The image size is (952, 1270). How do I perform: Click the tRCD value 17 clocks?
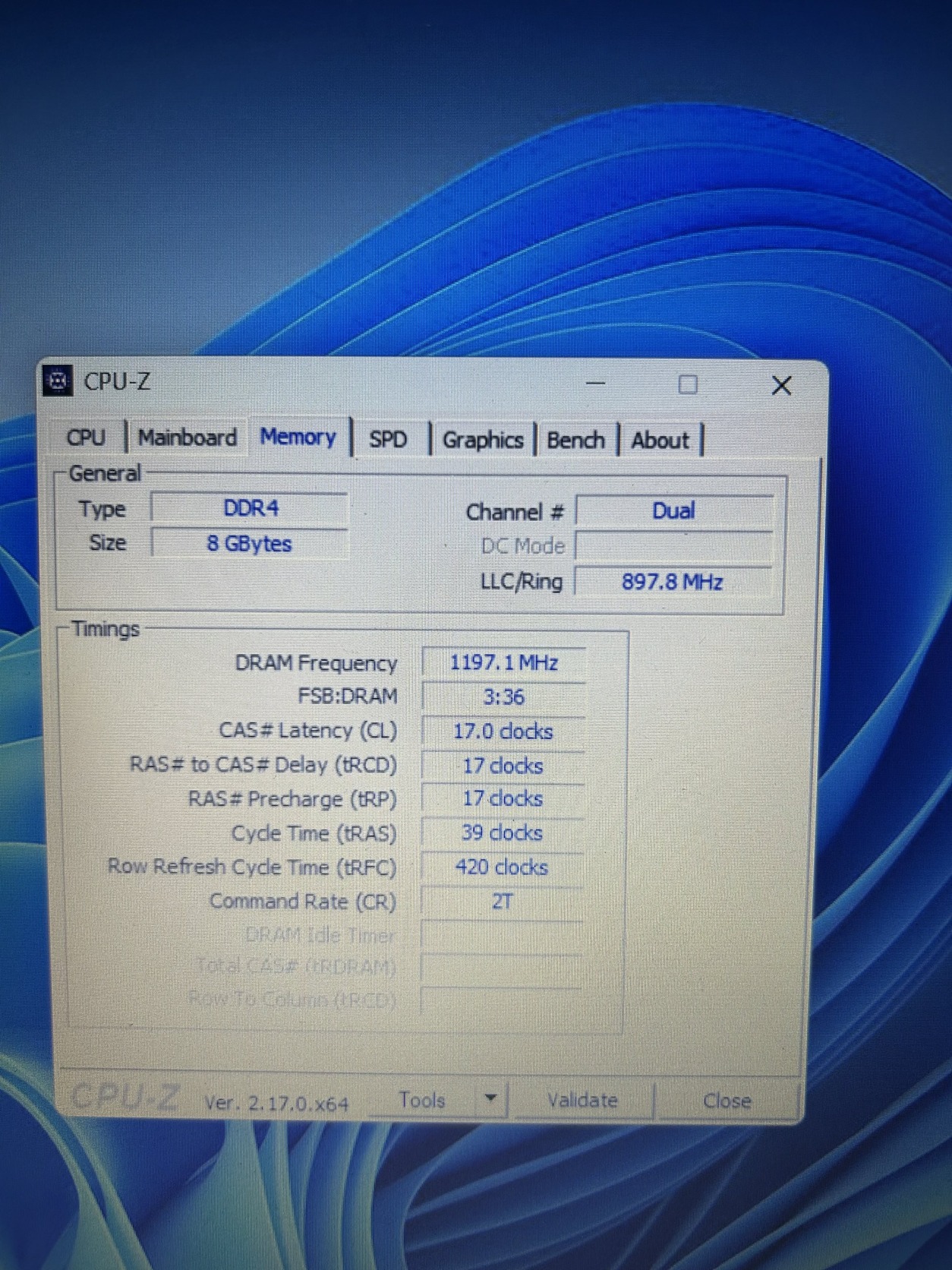click(503, 766)
